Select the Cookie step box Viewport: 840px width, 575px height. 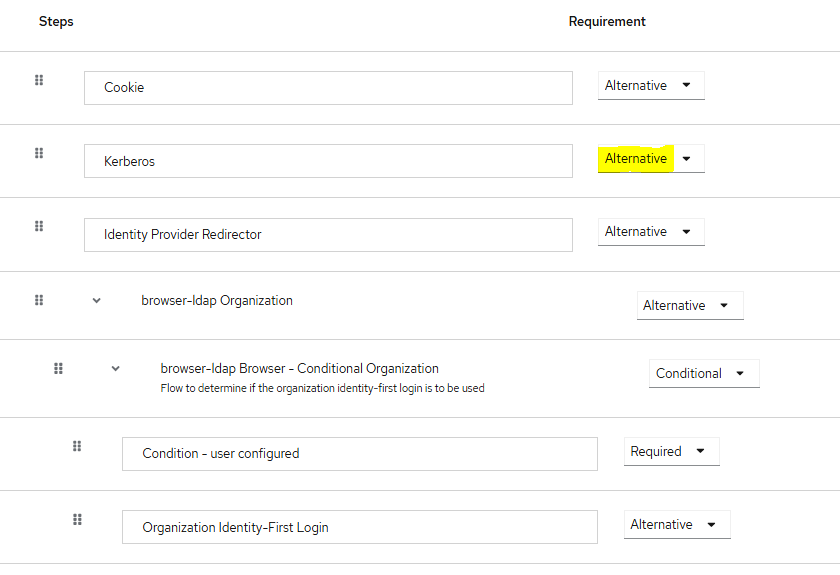(x=328, y=88)
